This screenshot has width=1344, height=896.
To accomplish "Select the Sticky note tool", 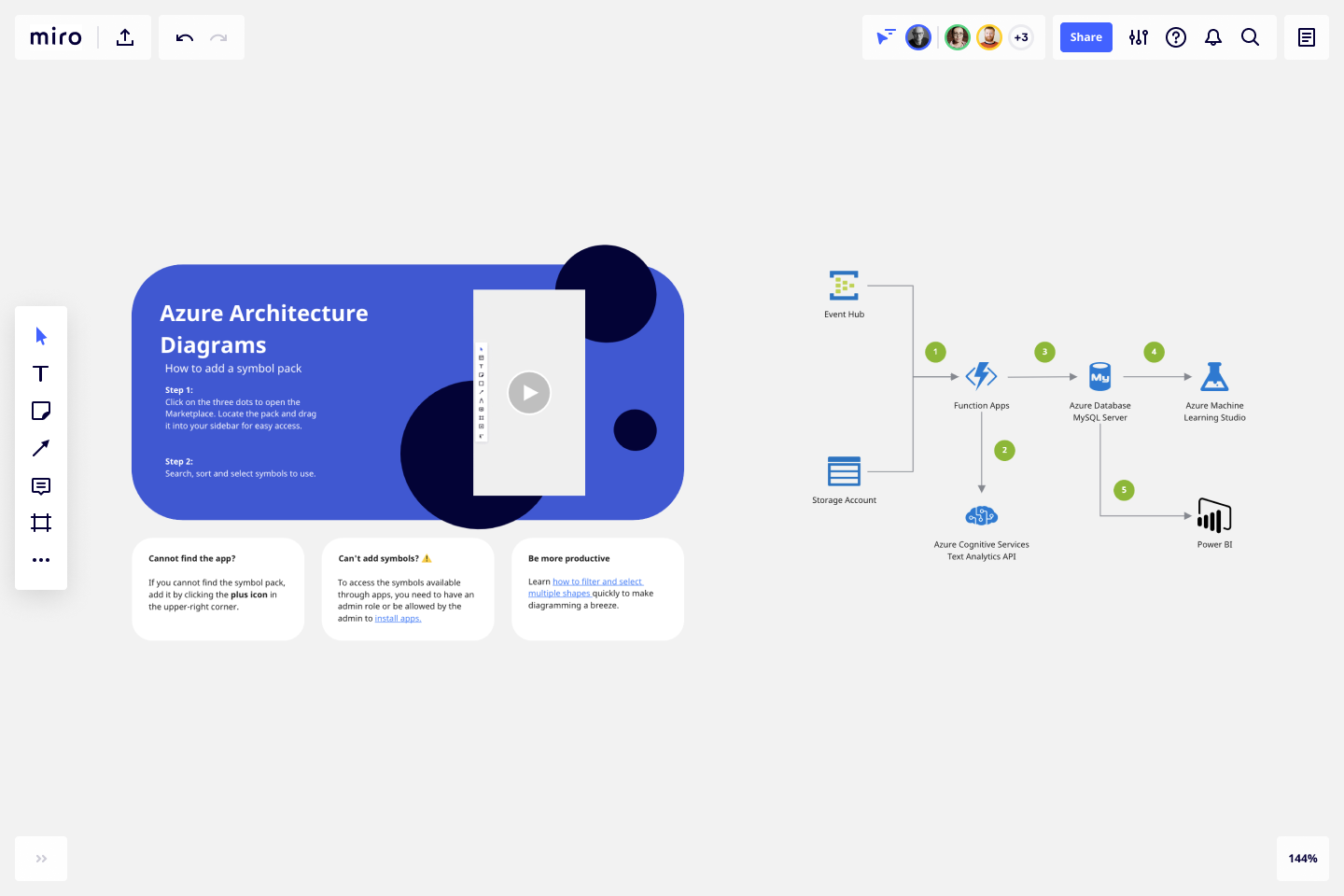I will [x=41, y=411].
